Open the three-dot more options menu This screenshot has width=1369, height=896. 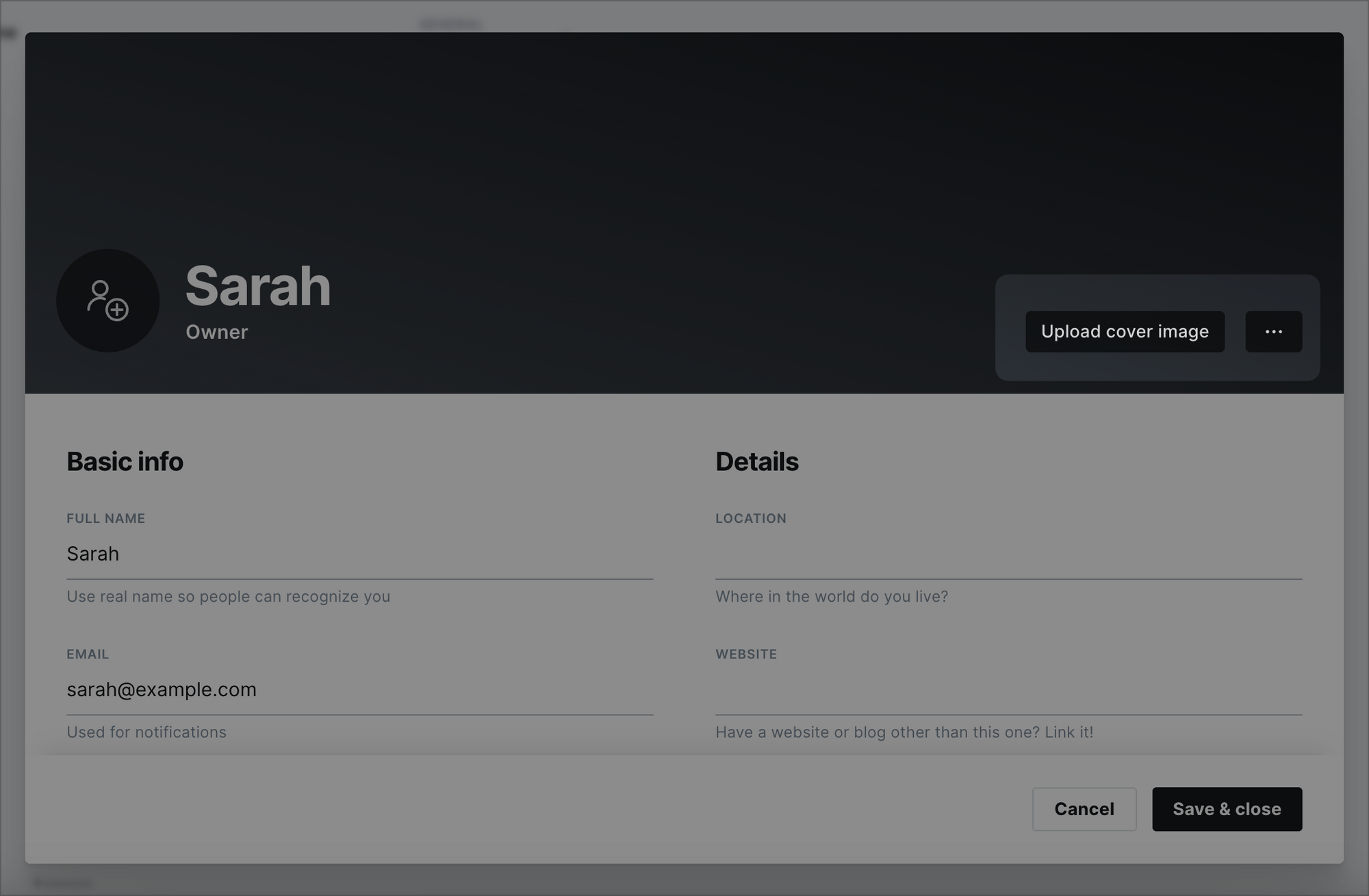click(1273, 332)
